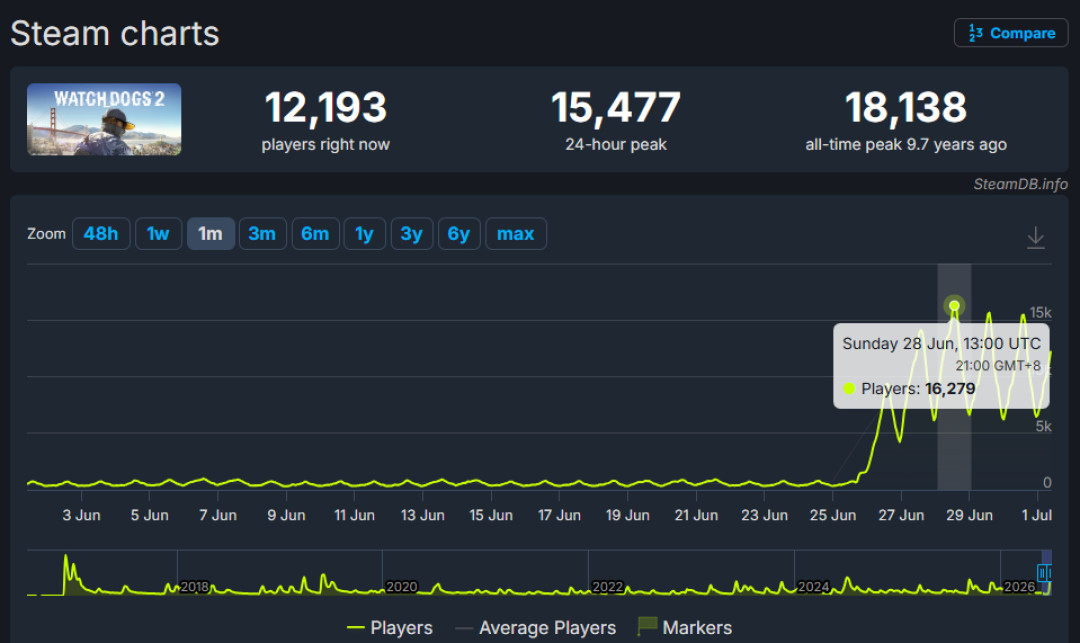
Task: Click the 29 Jun x-axis label
Action: (x=969, y=515)
